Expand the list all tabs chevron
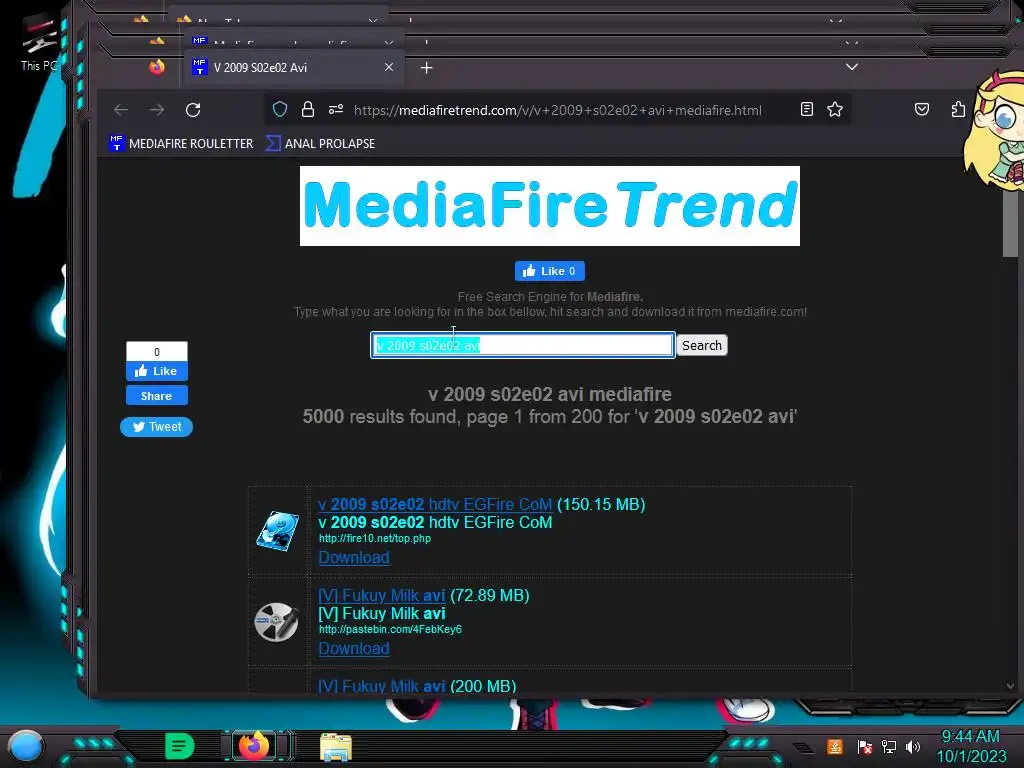The image size is (1024, 768). pos(852,67)
